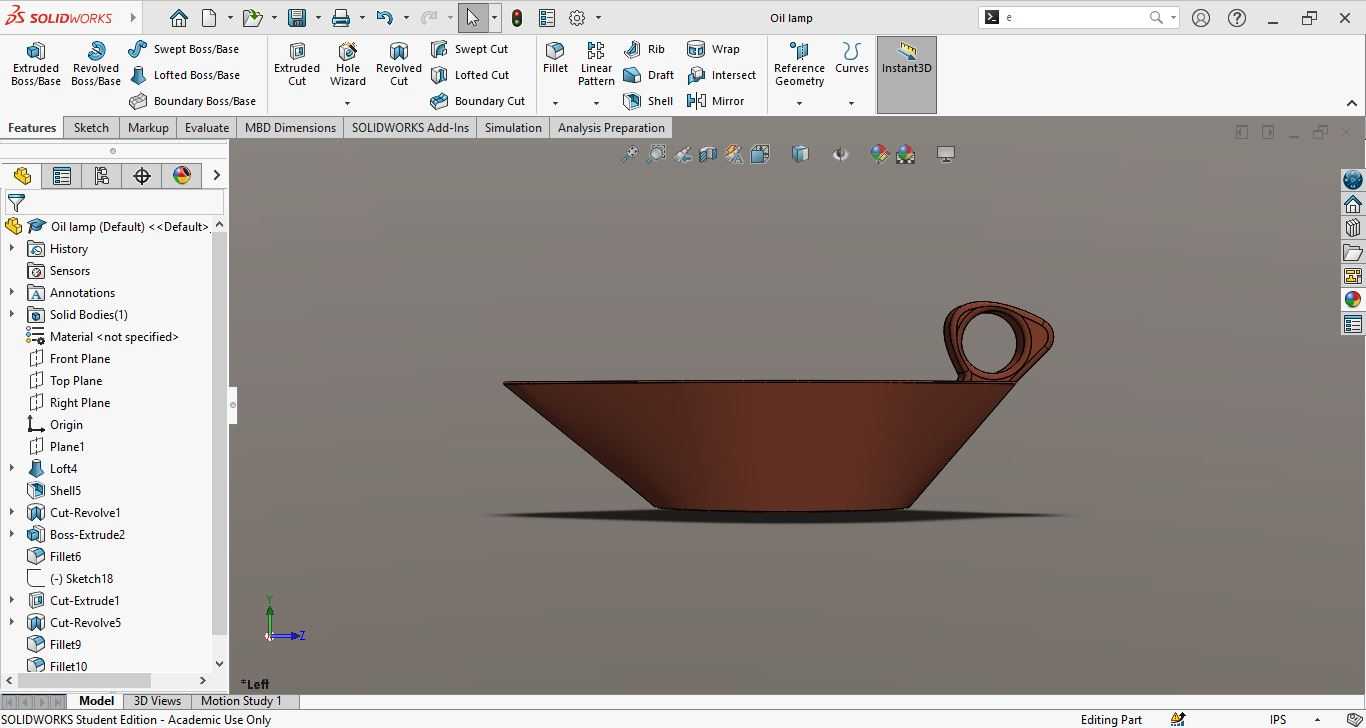
Task: Click the Revolved Cut icon
Action: pos(398,65)
